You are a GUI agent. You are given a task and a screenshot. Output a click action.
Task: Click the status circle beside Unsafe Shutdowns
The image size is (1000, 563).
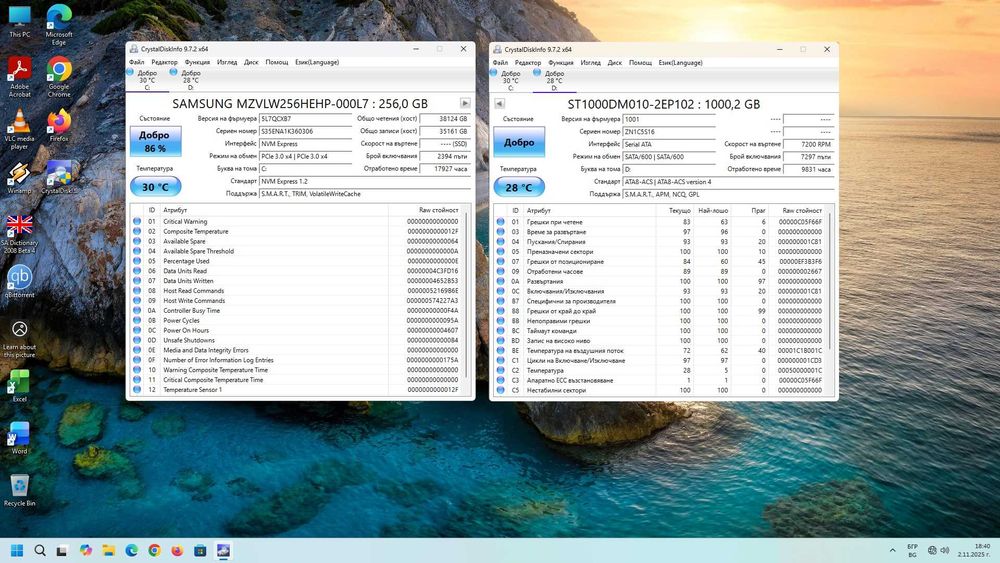[137, 340]
